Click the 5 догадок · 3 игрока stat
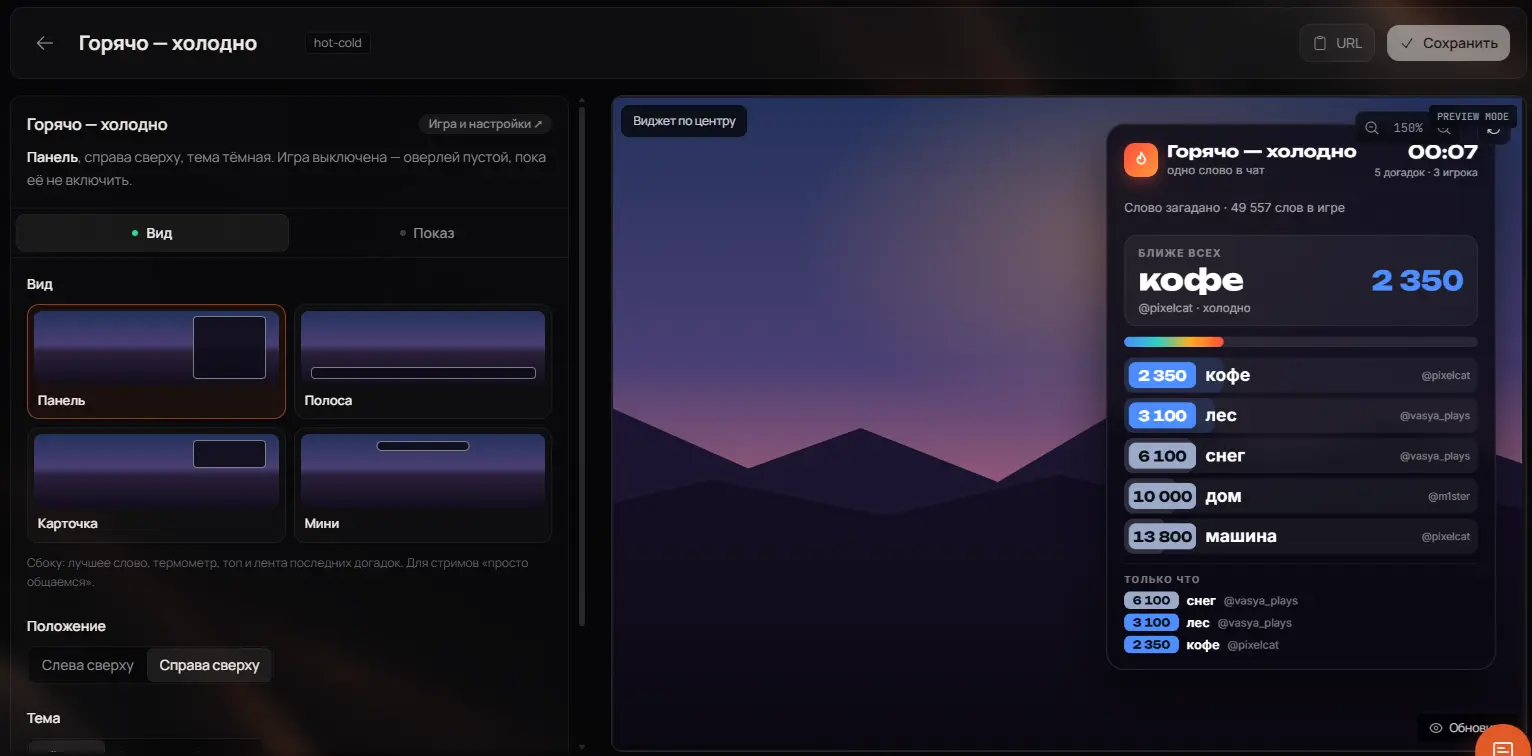The width and height of the screenshot is (1532, 756). click(x=1426, y=173)
